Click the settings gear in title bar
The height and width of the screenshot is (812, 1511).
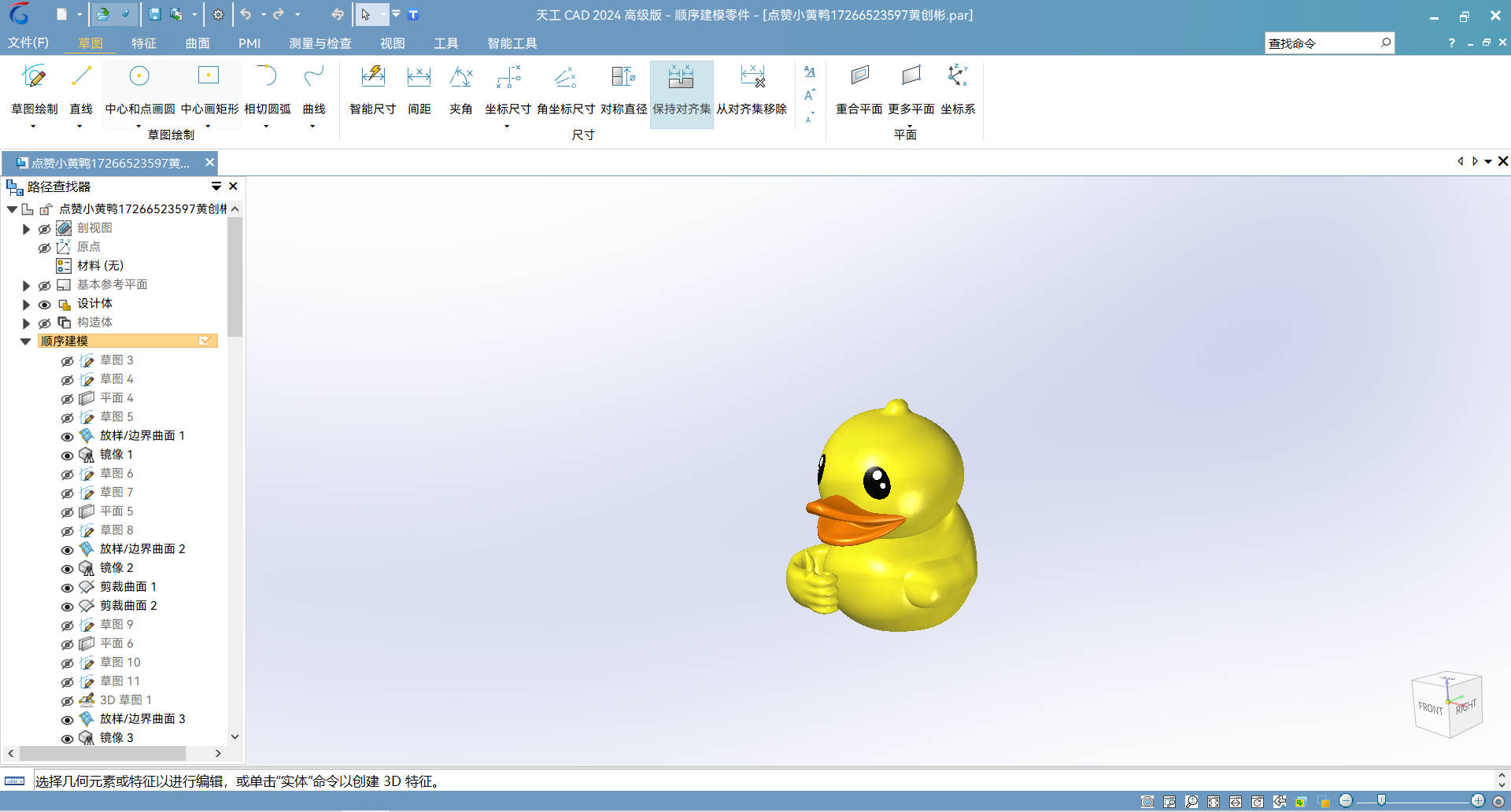click(218, 14)
